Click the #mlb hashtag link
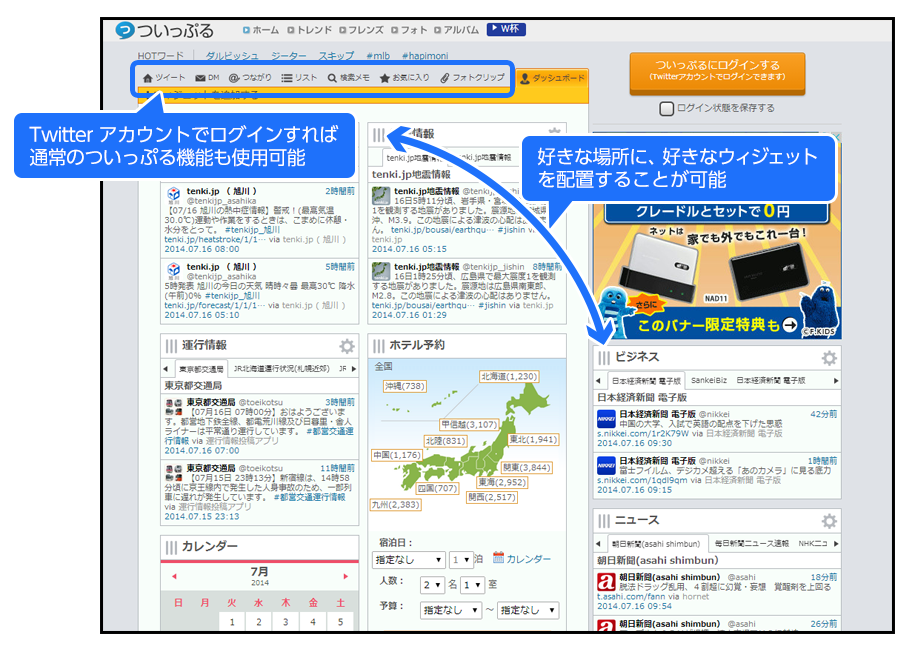The image size is (910, 650). coord(378,56)
